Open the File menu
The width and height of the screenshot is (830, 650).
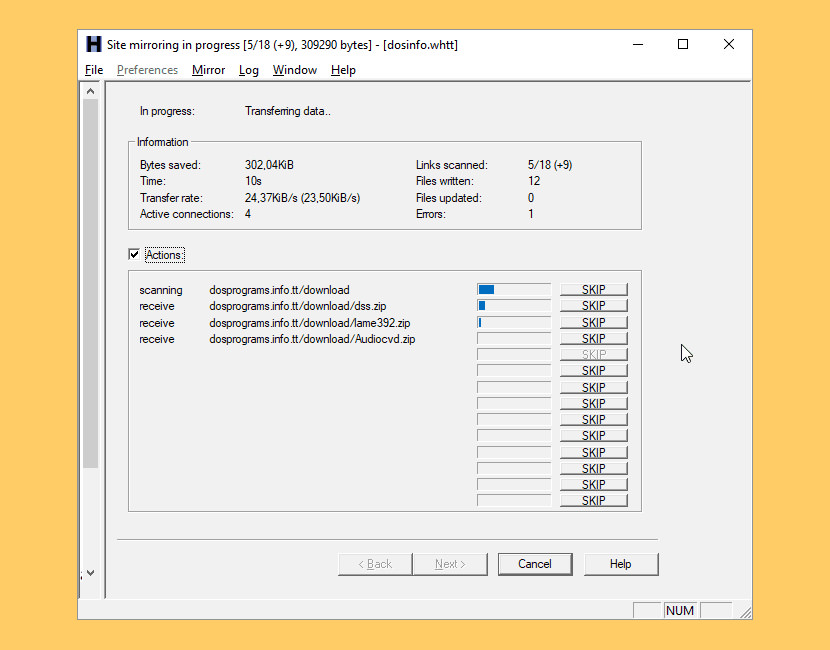click(x=94, y=70)
